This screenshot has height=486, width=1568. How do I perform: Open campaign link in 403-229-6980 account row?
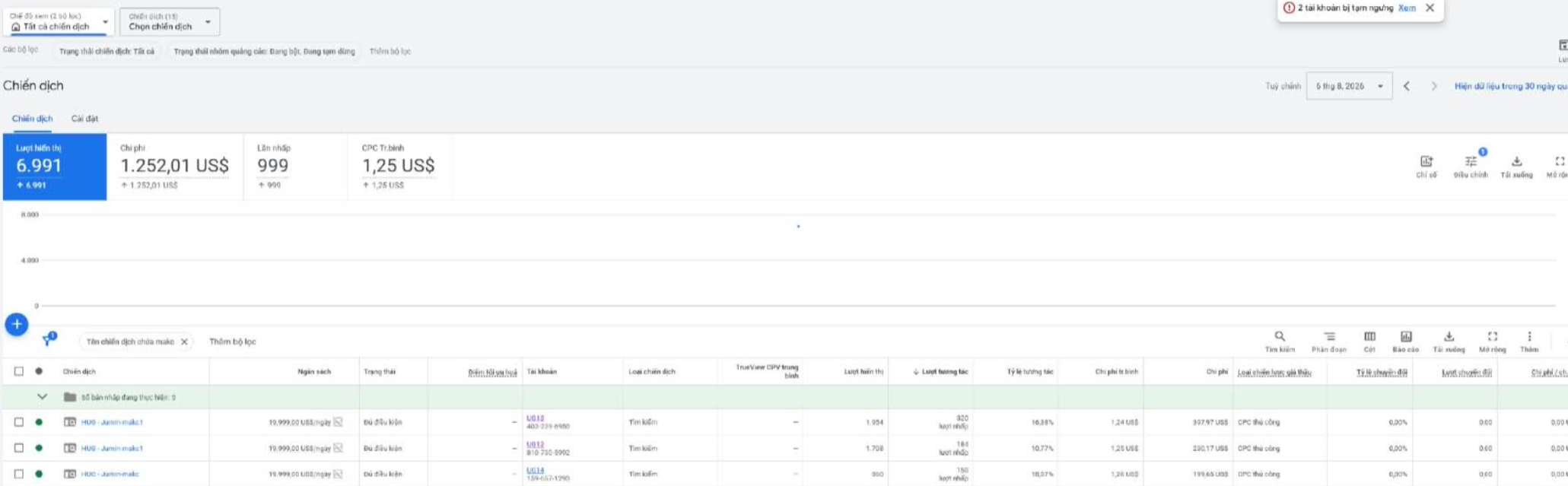click(x=112, y=422)
